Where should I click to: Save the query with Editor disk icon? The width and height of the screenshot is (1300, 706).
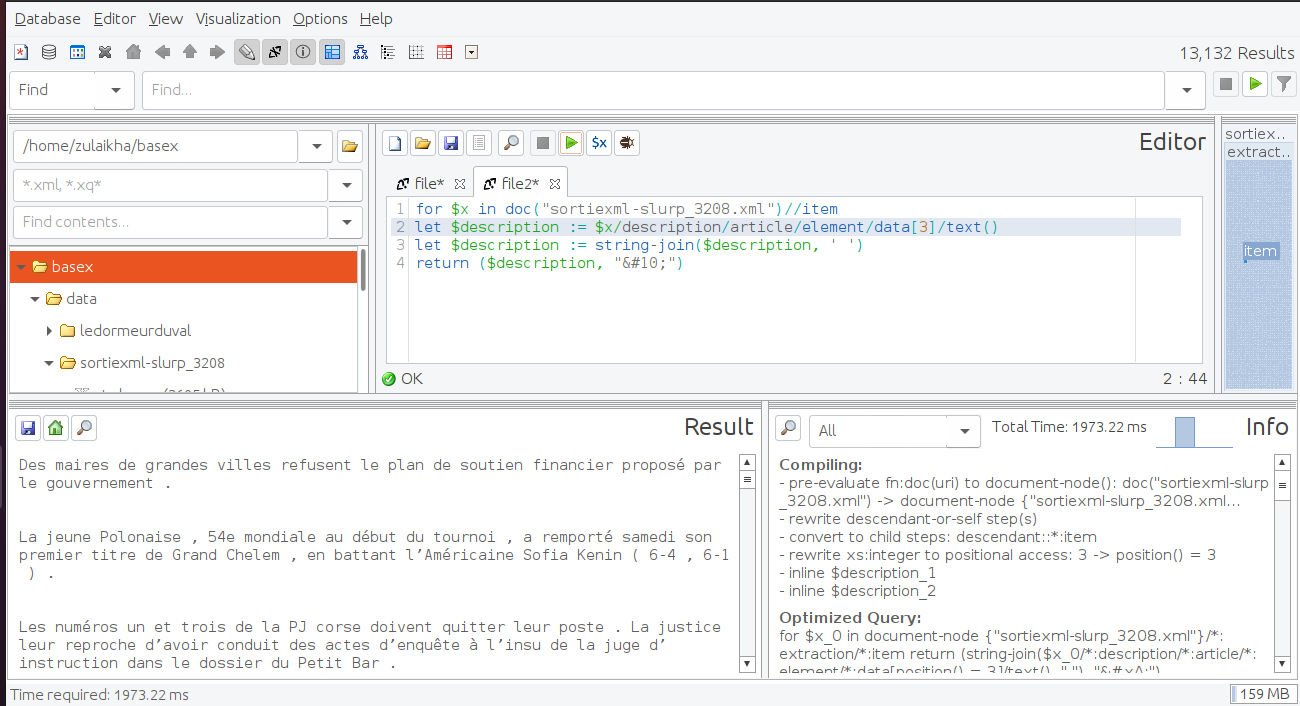coord(451,143)
